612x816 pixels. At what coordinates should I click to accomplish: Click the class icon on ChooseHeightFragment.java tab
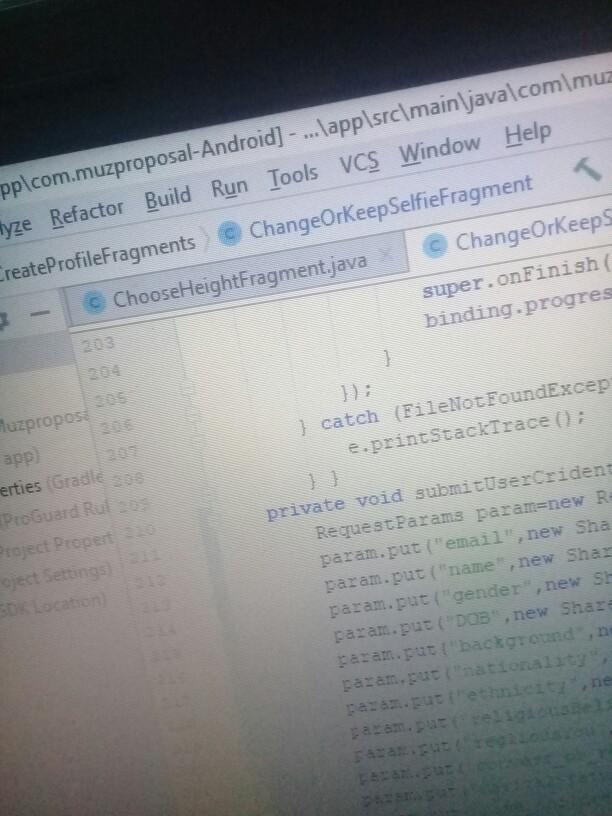click(x=96, y=299)
